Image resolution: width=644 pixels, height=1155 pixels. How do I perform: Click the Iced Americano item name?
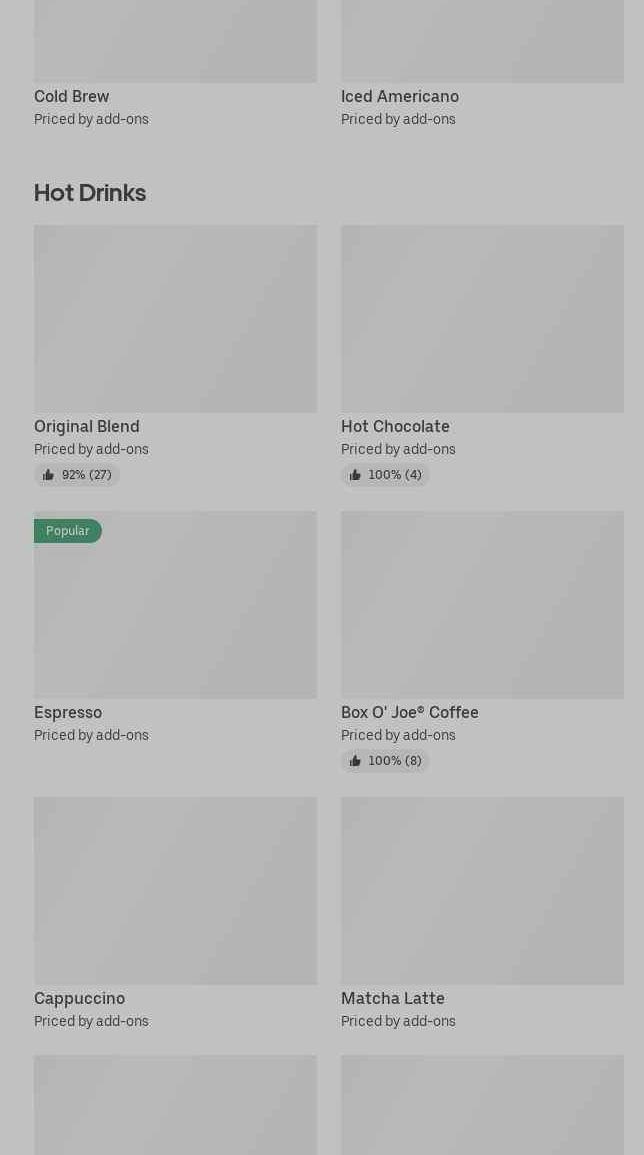click(x=400, y=96)
